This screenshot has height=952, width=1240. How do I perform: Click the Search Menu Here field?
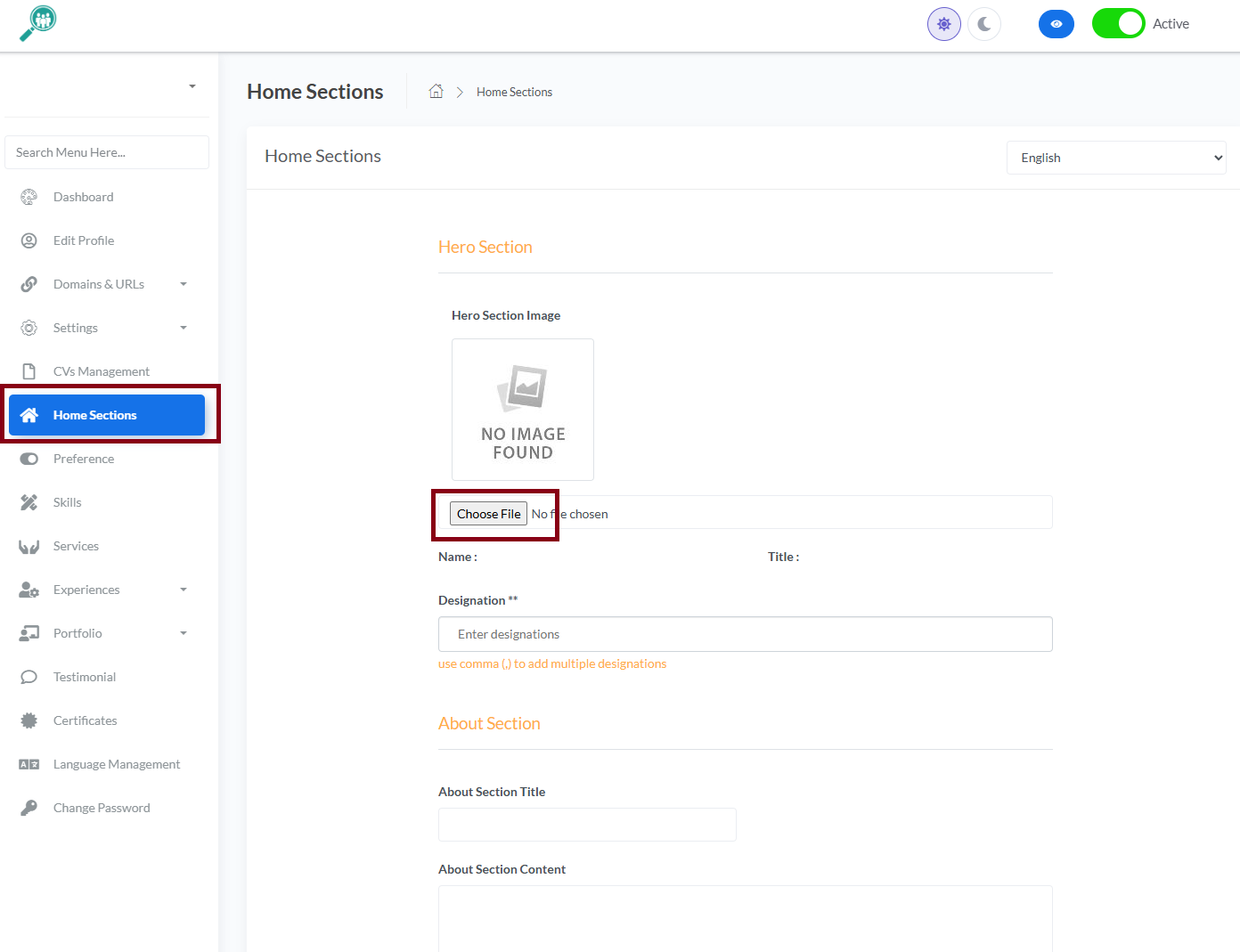tap(107, 152)
